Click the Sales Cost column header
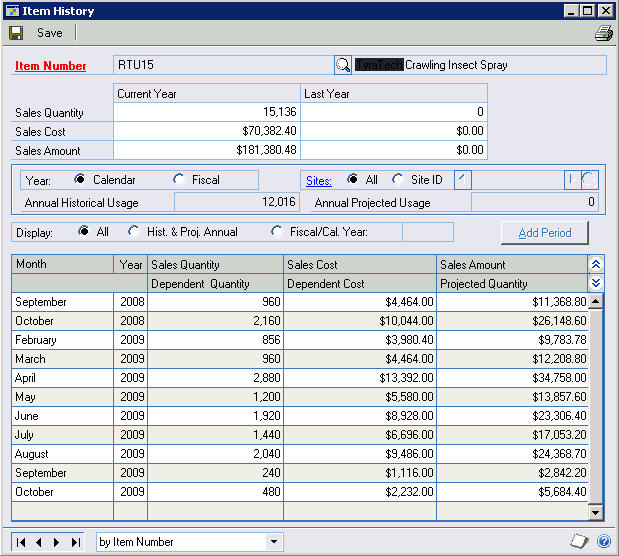Screen dimensions: 619x556 click(x=360, y=264)
